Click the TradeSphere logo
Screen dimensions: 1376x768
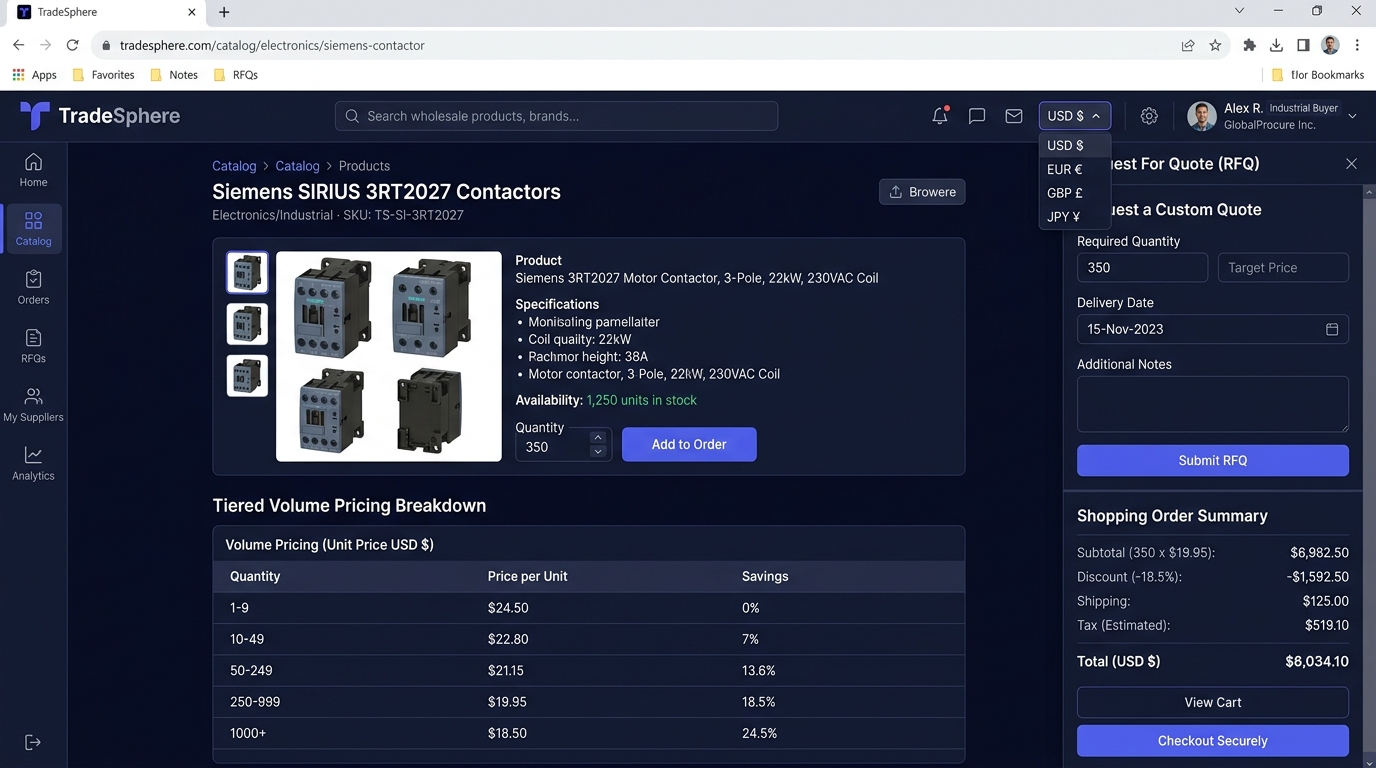click(100, 116)
